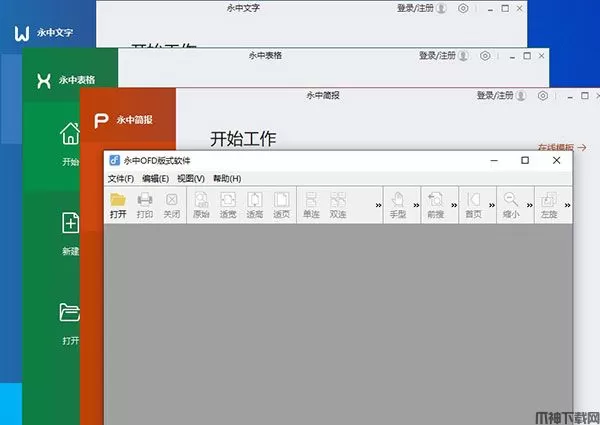The height and width of the screenshot is (425, 600).
Task: Click the 新建 new-file icon in 永中表格 sidebar
Action: point(71,222)
